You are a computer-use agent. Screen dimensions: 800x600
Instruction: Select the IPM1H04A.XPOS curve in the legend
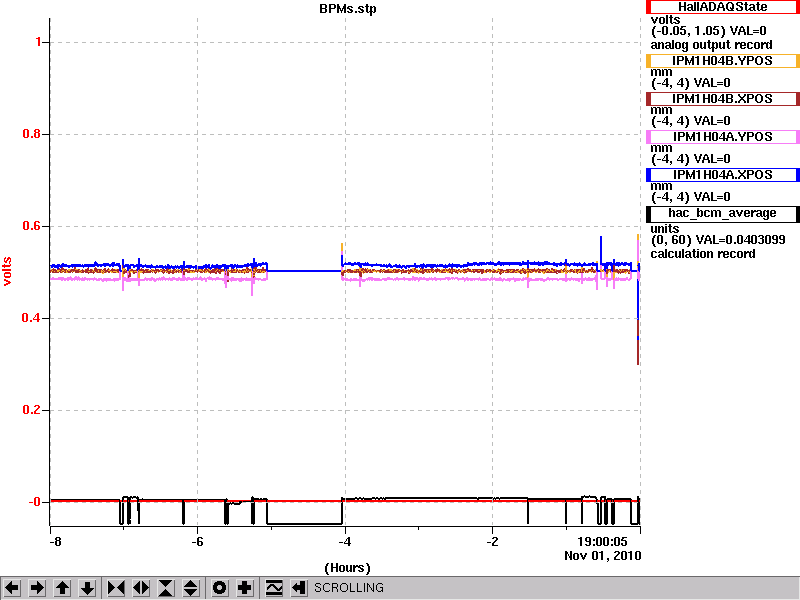click(722, 175)
